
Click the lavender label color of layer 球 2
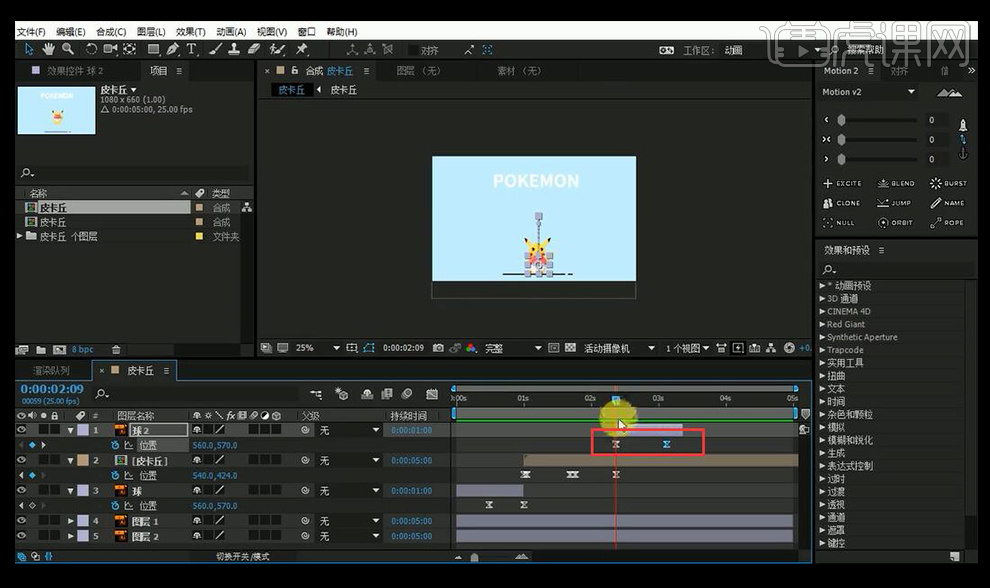83,430
